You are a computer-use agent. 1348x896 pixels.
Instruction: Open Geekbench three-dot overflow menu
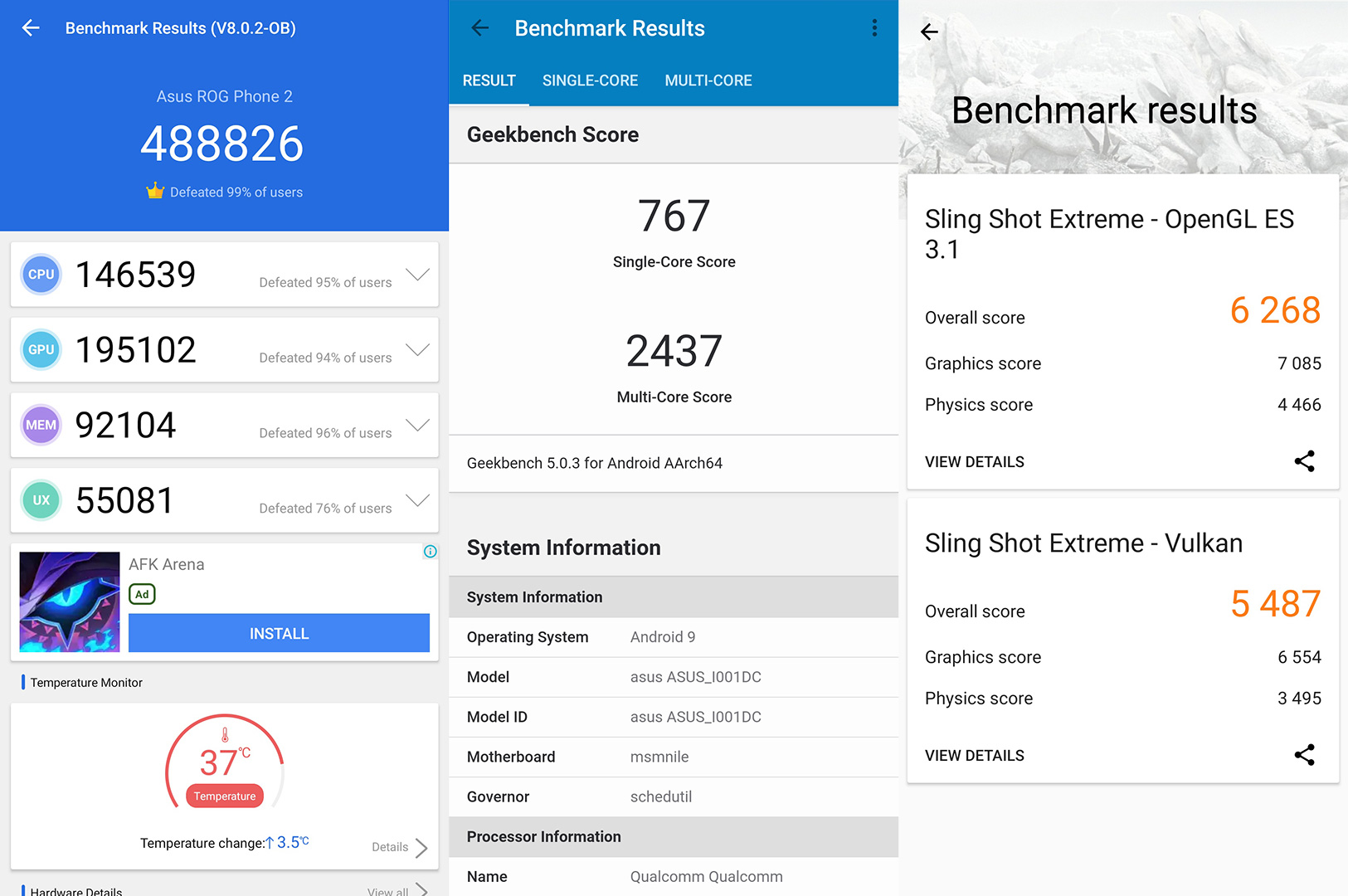pyautogui.click(x=874, y=28)
